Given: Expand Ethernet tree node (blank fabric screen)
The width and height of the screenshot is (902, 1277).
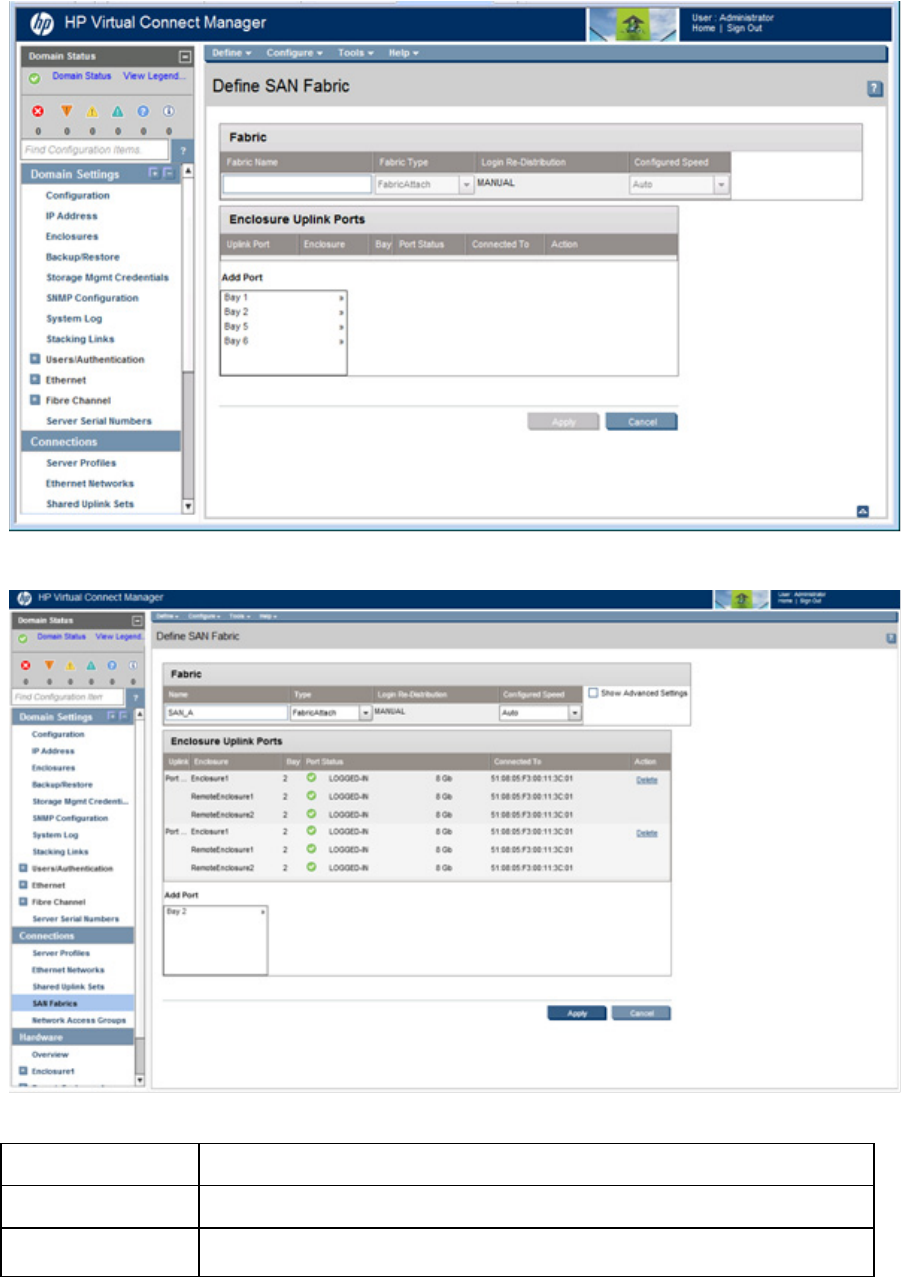Looking at the screenshot, I should click(x=35, y=380).
